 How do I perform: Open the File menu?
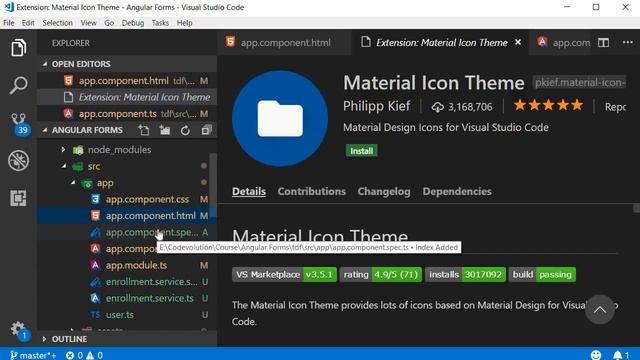click(9, 23)
